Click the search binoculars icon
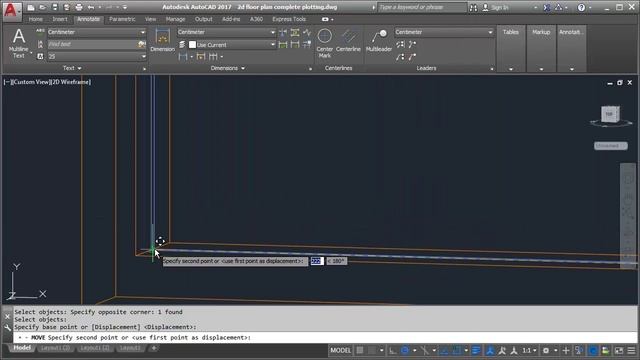This screenshot has height=360, width=640. click(473, 7)
